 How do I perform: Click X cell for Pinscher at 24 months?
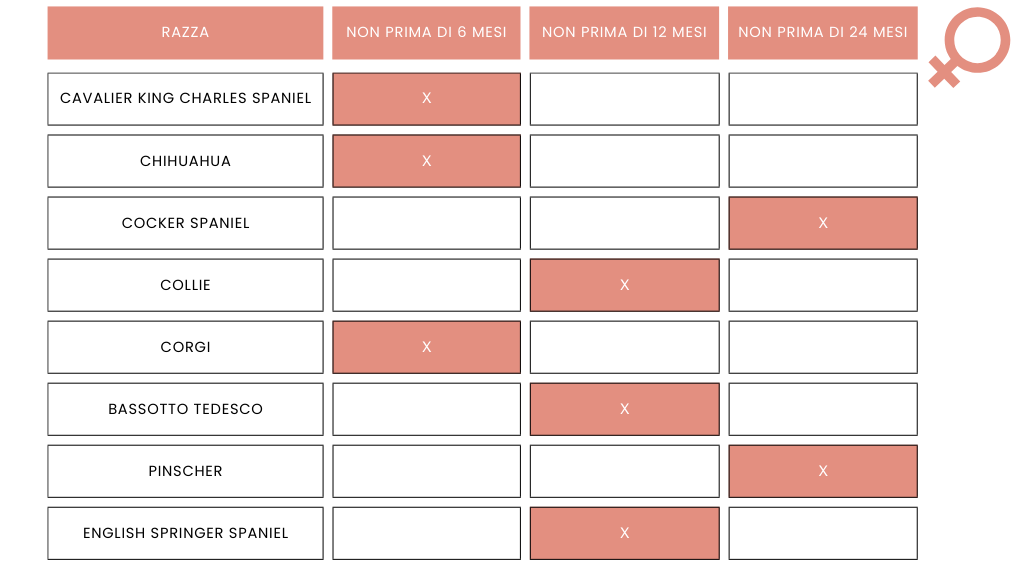[x=822, y=470]
